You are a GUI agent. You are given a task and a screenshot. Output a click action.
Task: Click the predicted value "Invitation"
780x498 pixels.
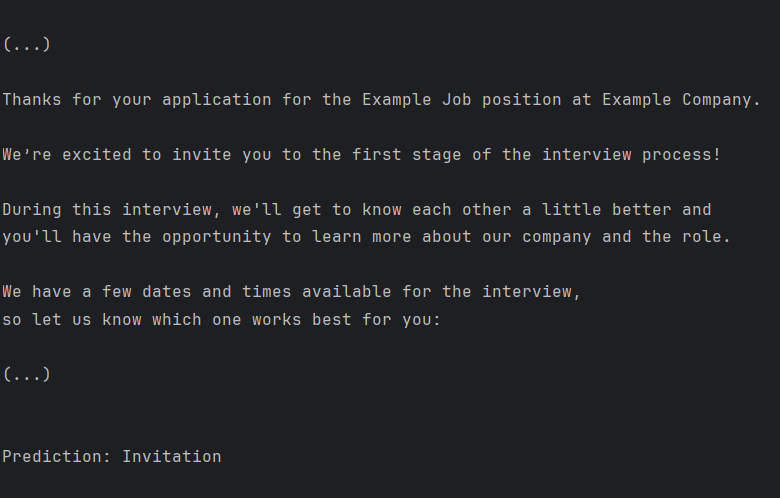[172, 456]
